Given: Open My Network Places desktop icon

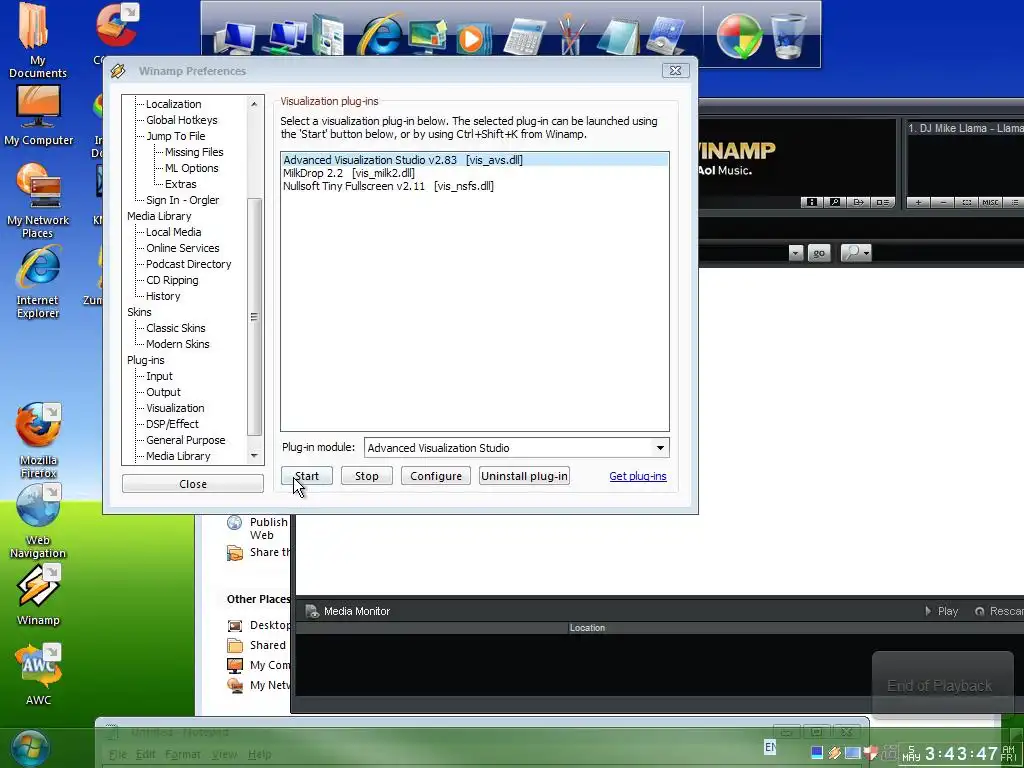Looking at the screenshot, I should click(x=38, y=201).
